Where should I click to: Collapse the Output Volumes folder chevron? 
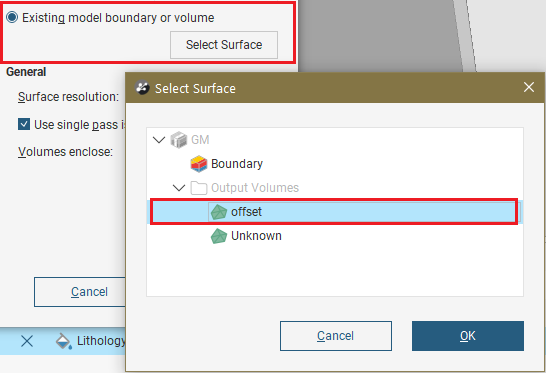click(x=179, y=188)
